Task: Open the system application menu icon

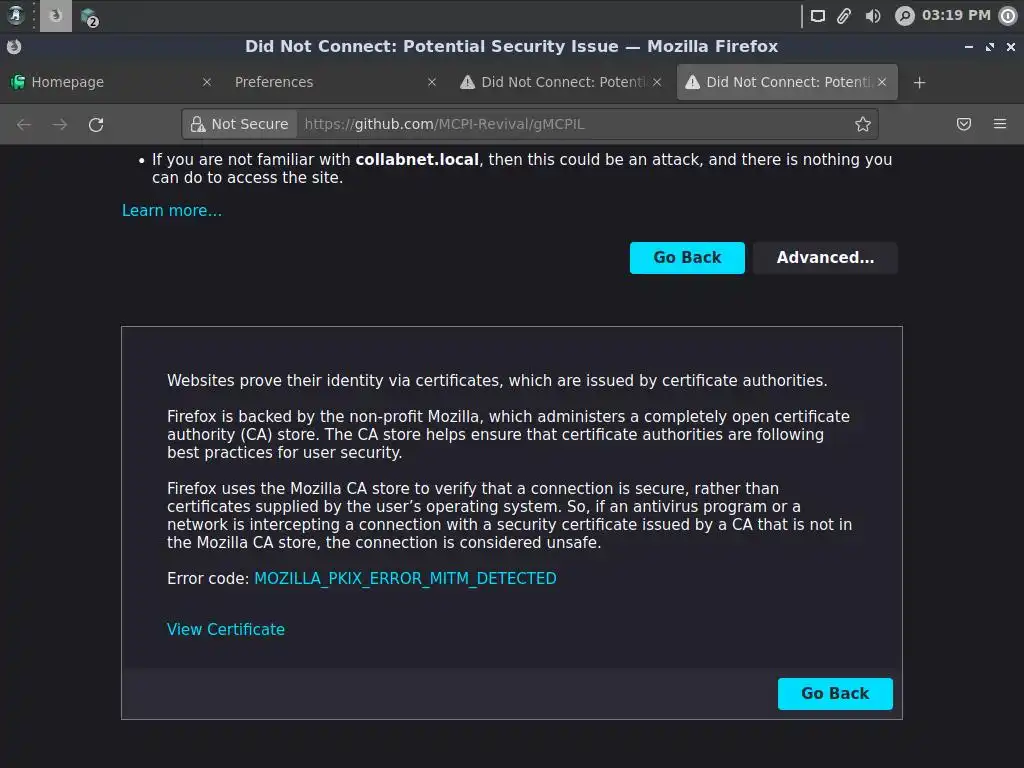Action: (15, 15)
